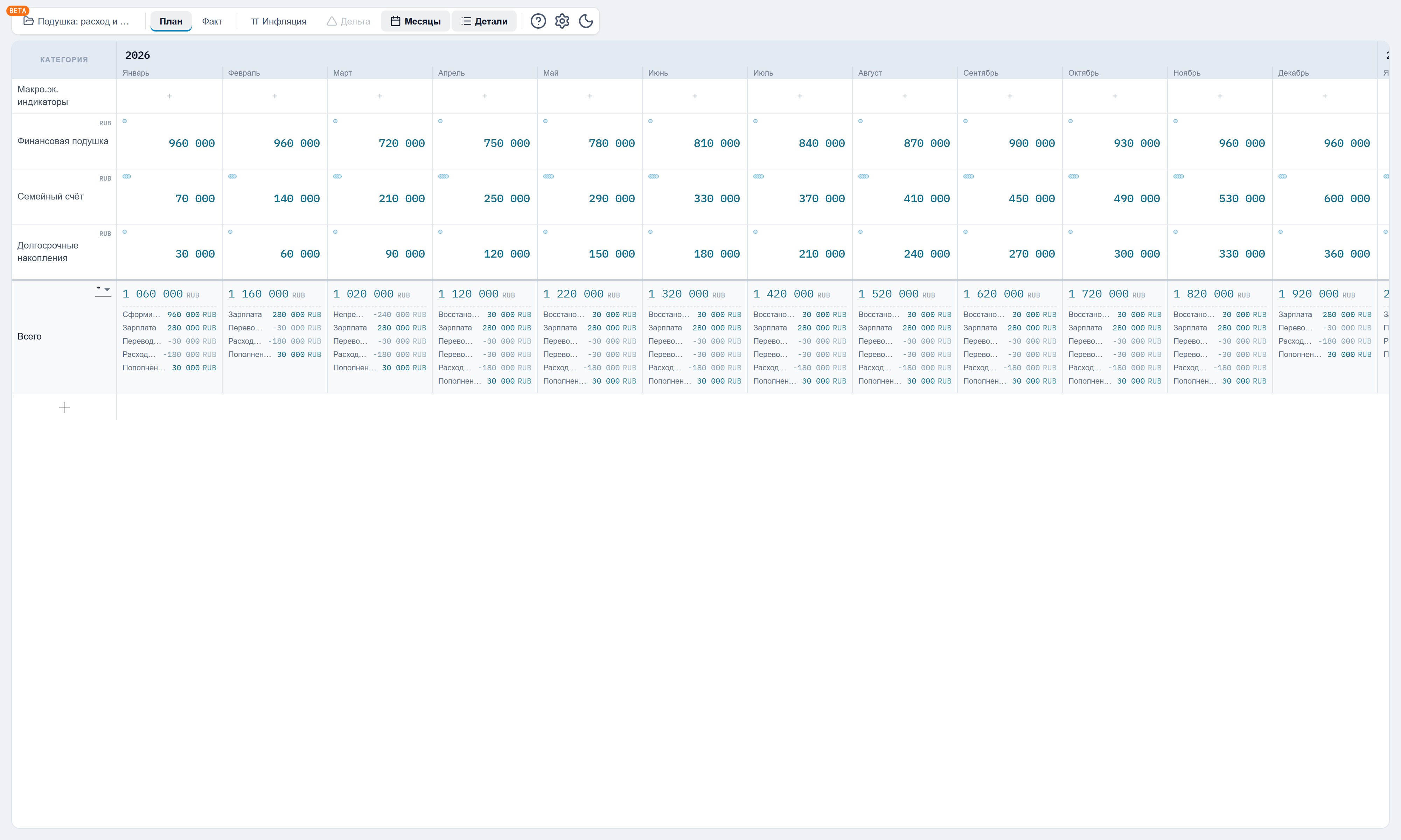Open the help question mark icon
Screen dimensions: 1401x840
(538, 21)
